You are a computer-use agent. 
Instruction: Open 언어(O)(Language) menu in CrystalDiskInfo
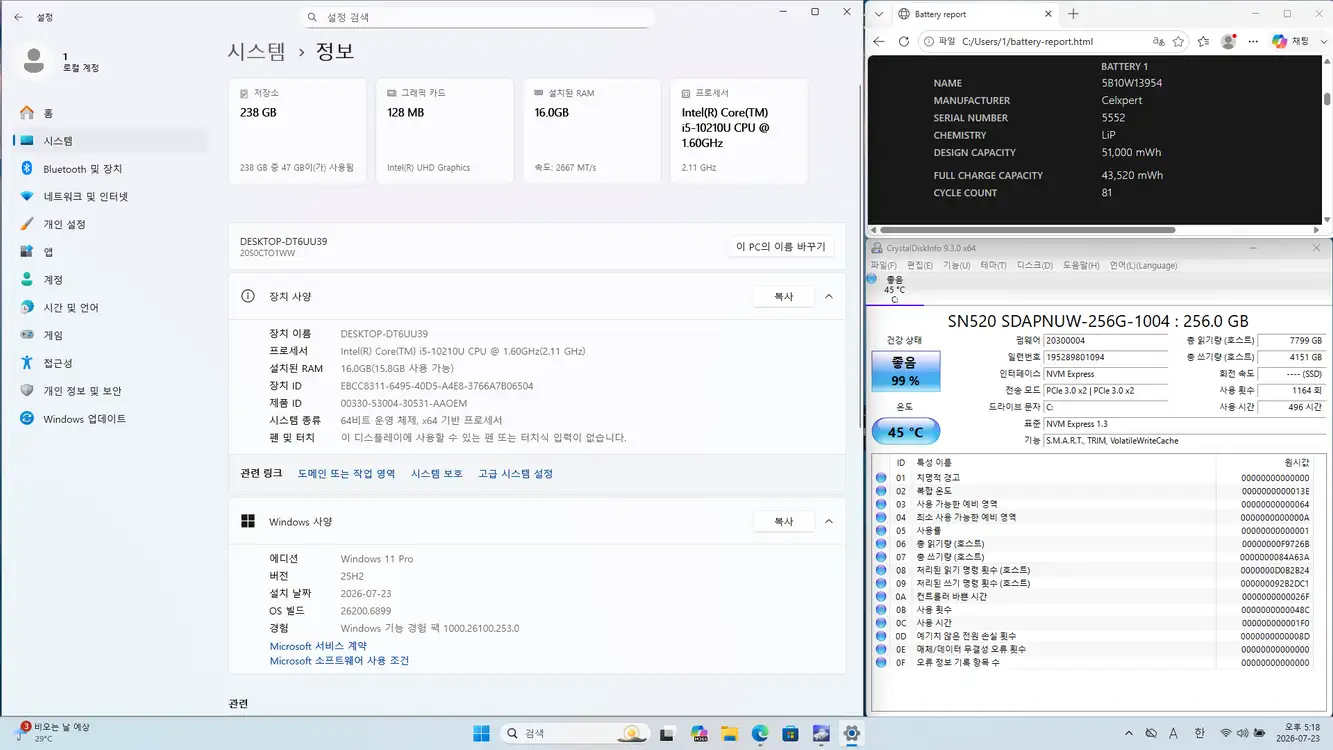pos(1143,265)
